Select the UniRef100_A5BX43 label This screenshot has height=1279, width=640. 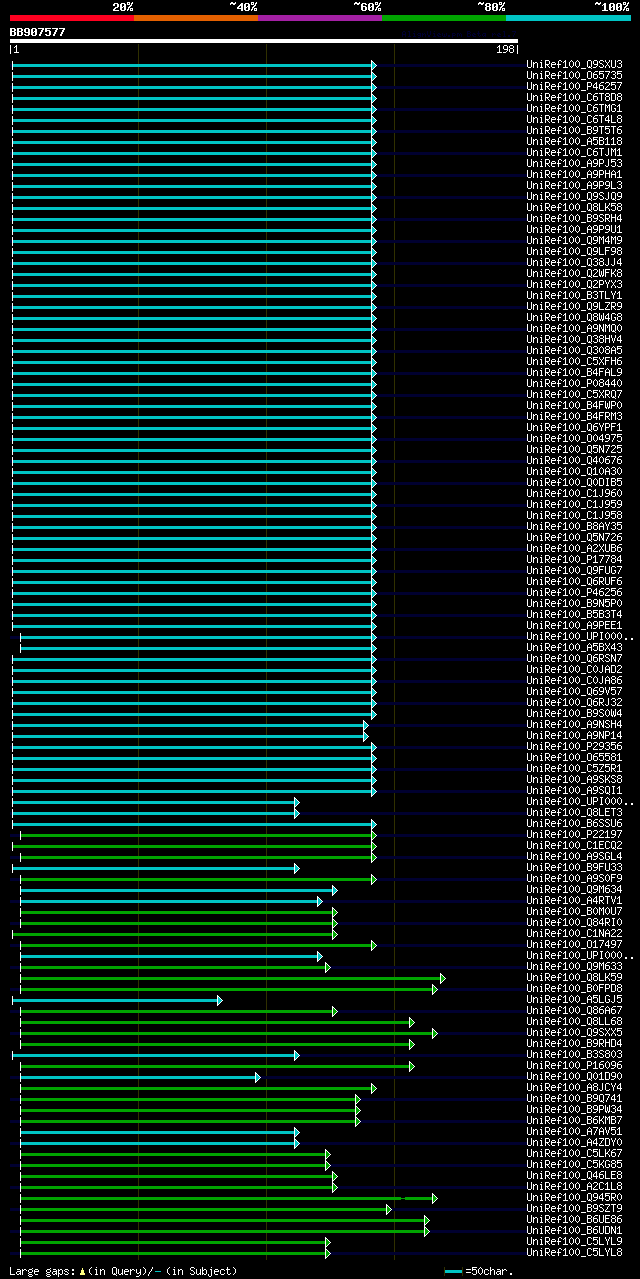pyautogui.click(x=574, y=647)
